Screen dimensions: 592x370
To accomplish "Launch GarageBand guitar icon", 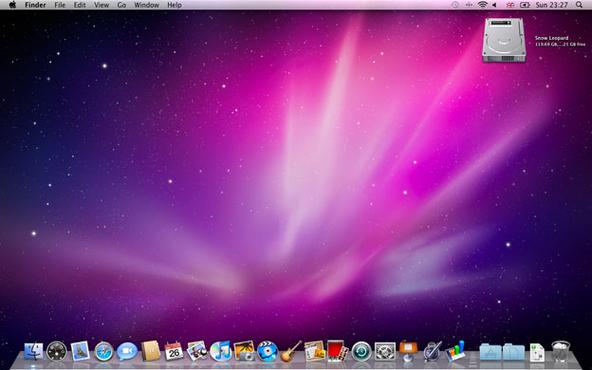I will pos(291,351).
